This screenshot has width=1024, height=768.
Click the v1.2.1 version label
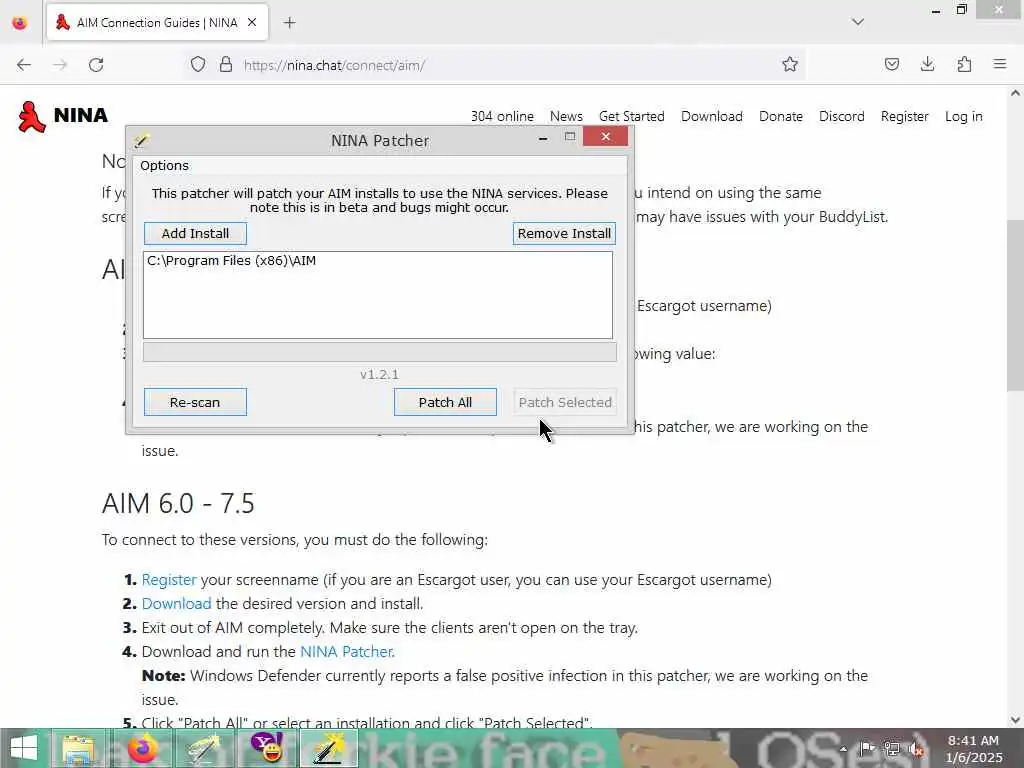pyautogui.click(x=379, y=375)
